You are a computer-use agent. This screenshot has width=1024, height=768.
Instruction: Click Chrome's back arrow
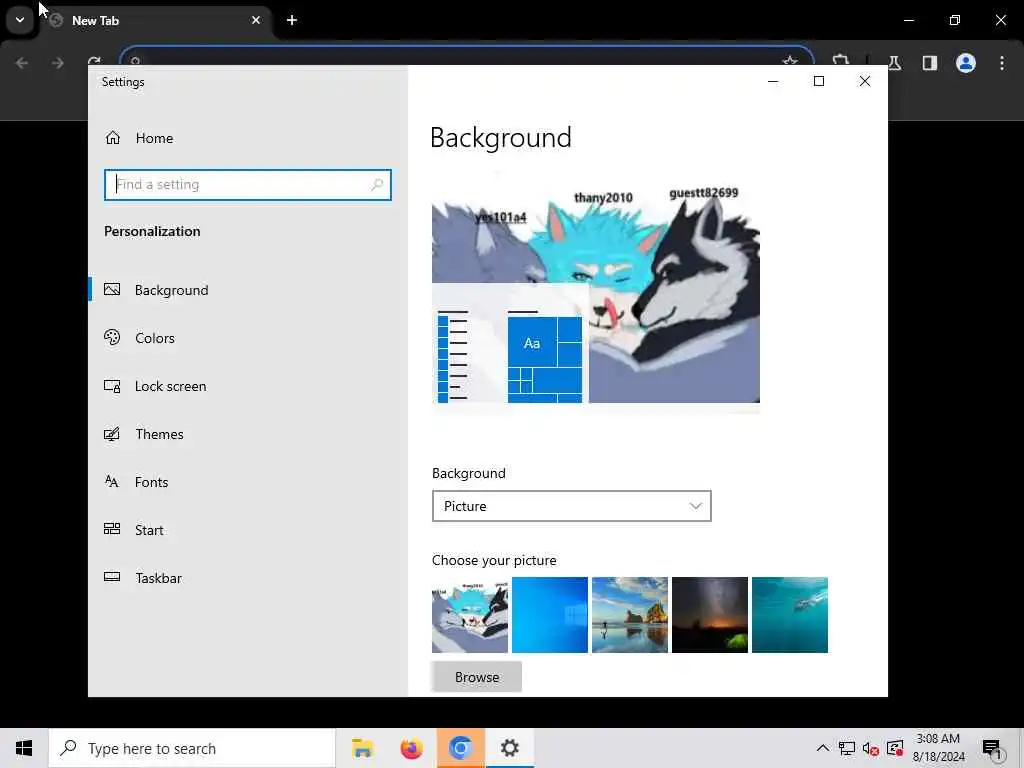click(x=22, y=63)
